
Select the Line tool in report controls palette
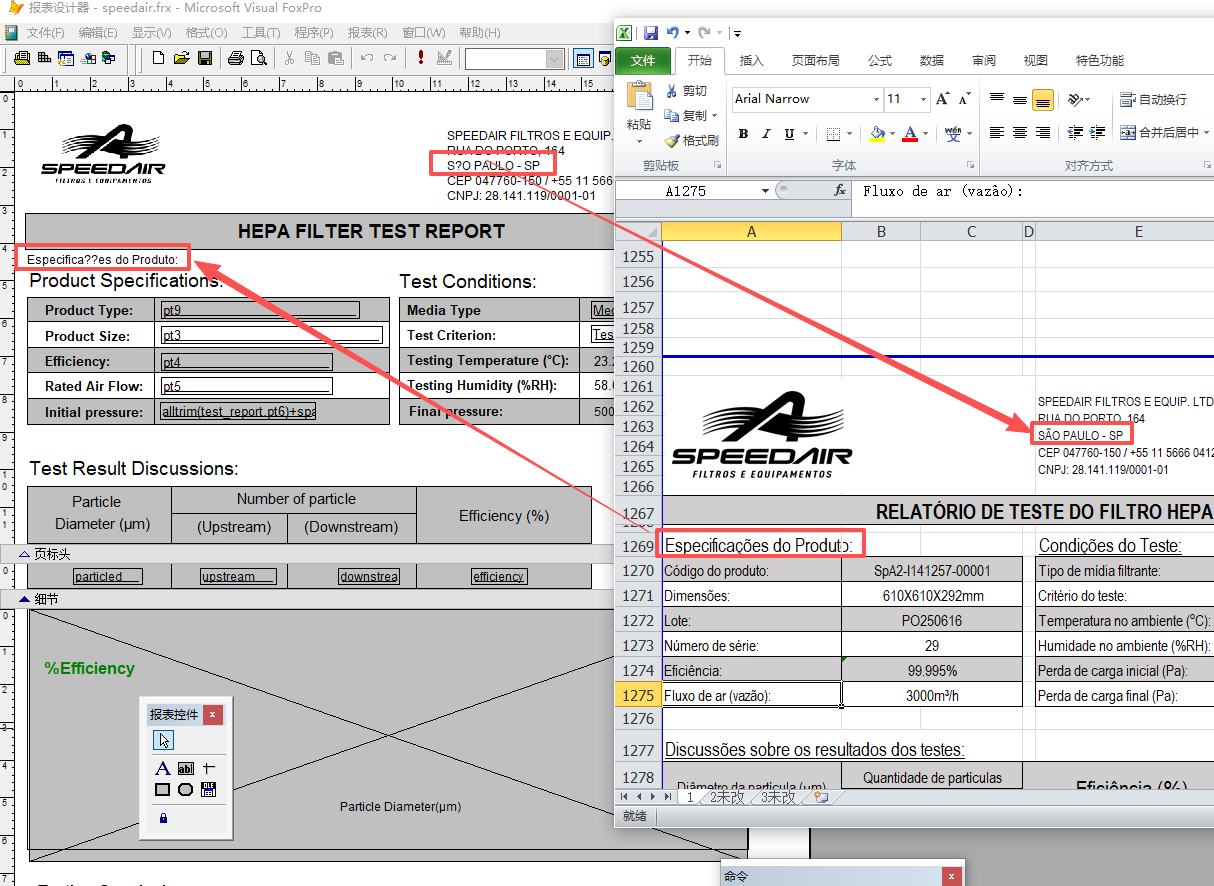click(209, 768)
